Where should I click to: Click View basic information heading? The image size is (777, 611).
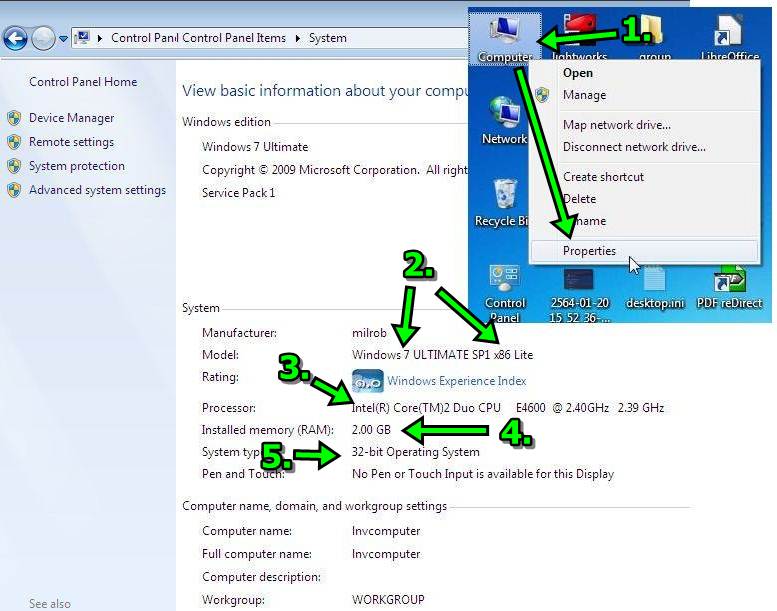click(x=325, y=91)
